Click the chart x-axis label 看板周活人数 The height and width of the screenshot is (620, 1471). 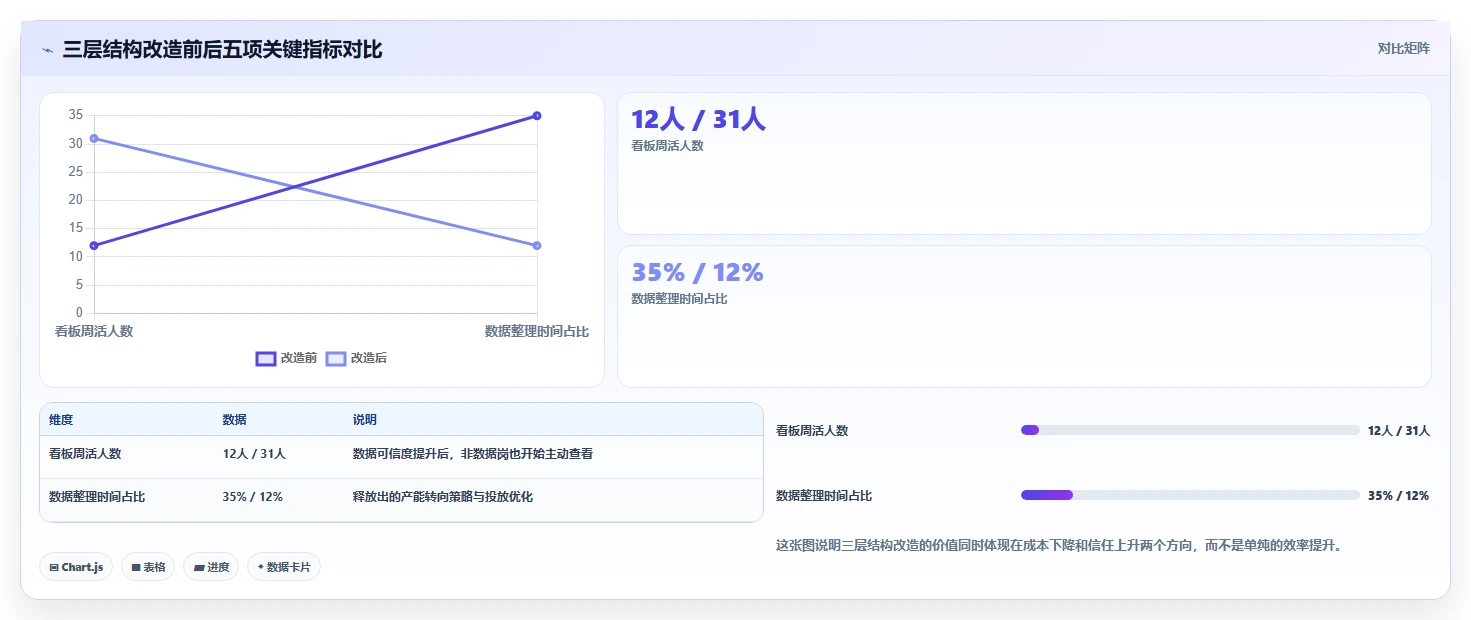pos(94,331)
